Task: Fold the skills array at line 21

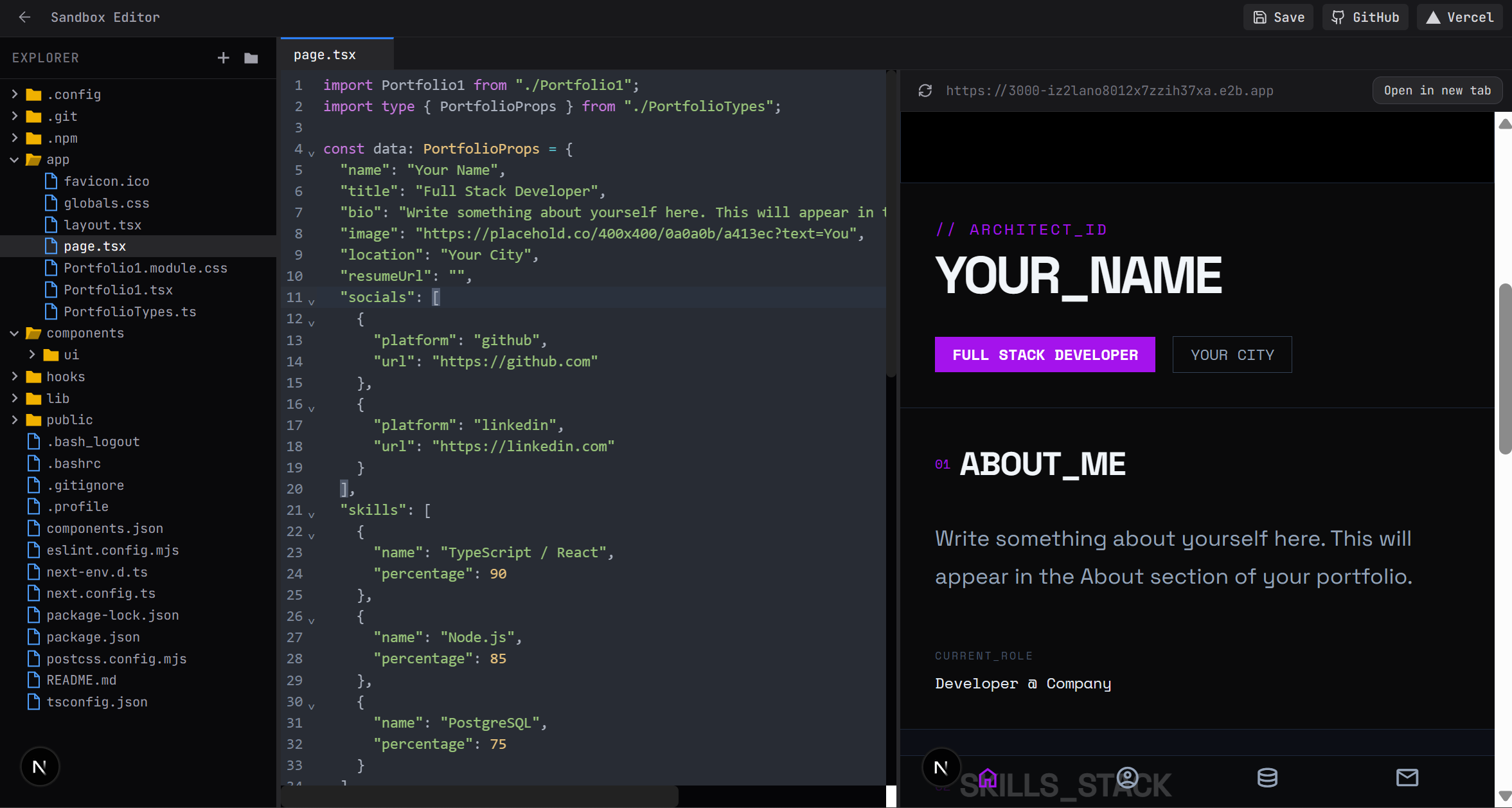Action: click(312, 514)
